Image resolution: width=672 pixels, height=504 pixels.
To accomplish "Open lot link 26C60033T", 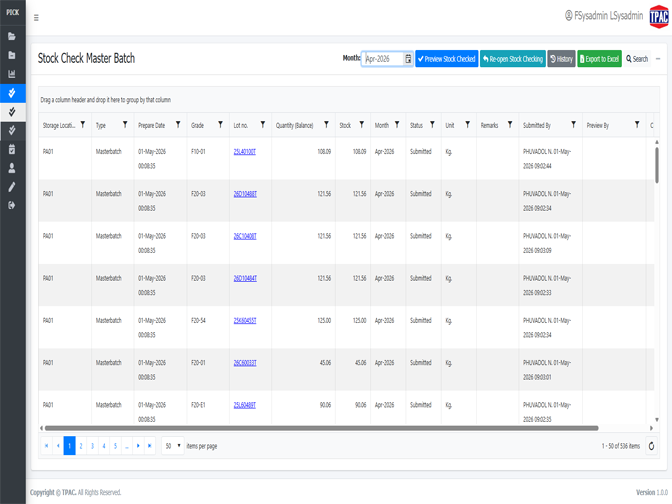I will pos(245,363).
